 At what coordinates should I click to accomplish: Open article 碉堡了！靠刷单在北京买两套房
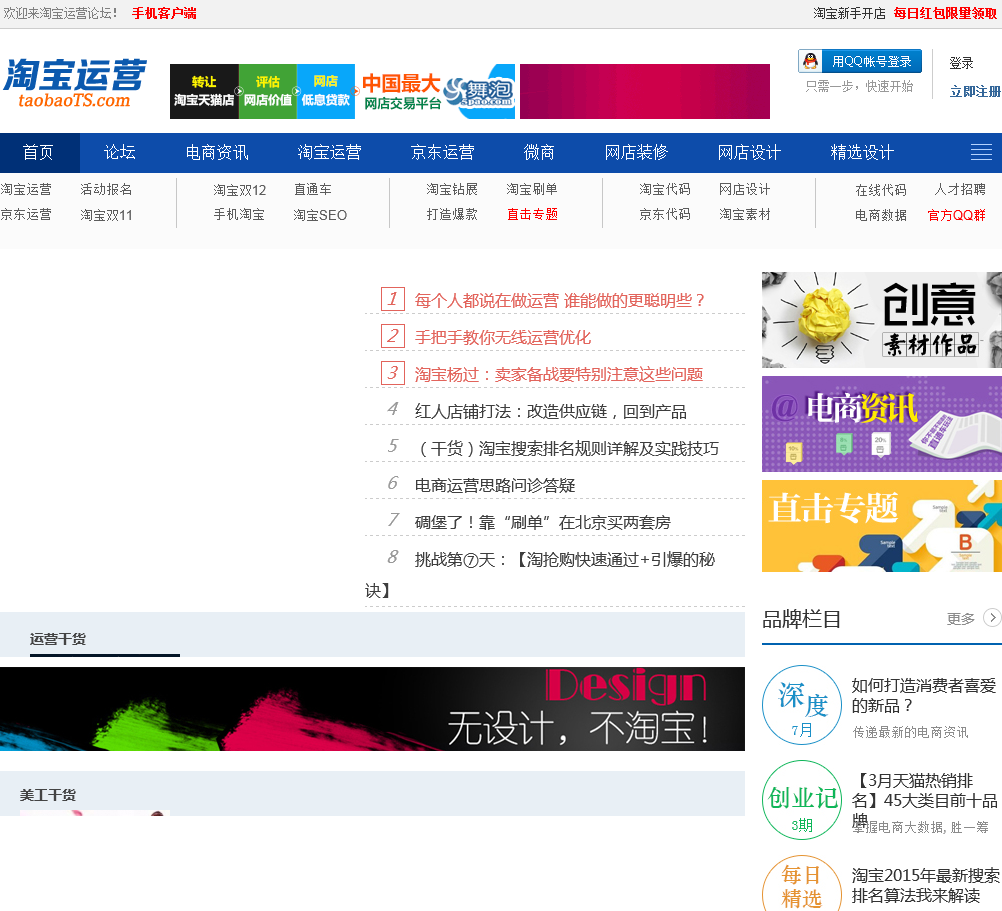543,523
